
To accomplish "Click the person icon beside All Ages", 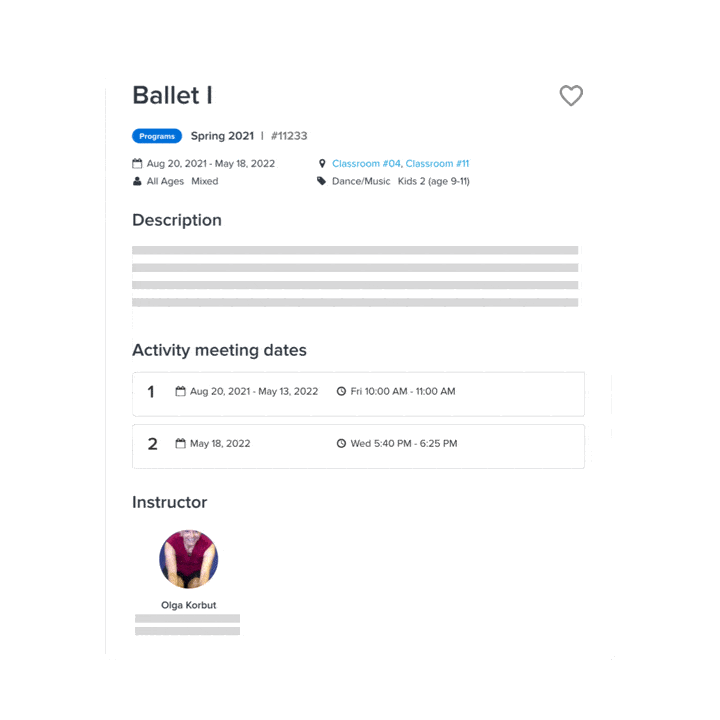I will click(x=137, y=181).
